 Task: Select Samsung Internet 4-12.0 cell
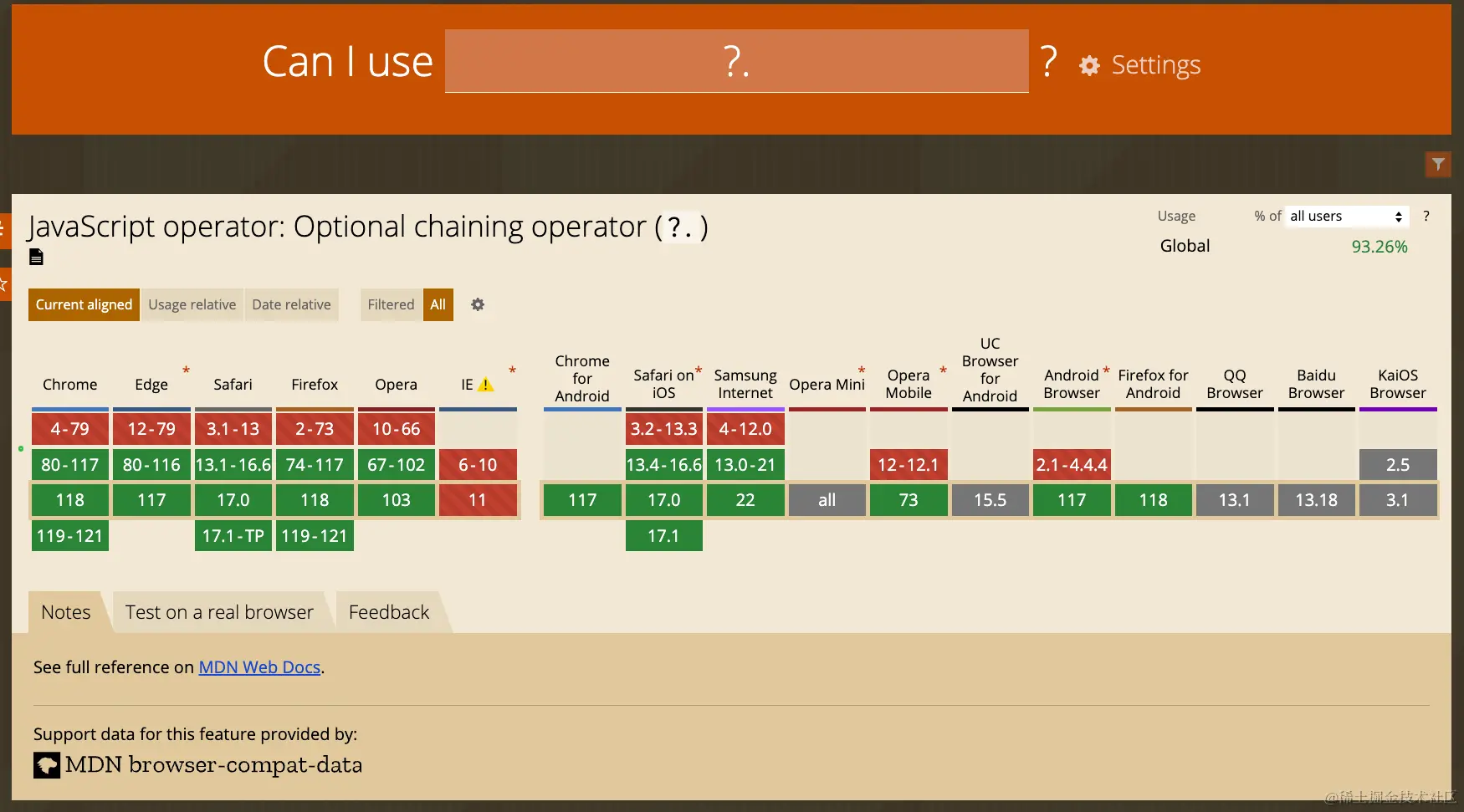coord(745,429)
